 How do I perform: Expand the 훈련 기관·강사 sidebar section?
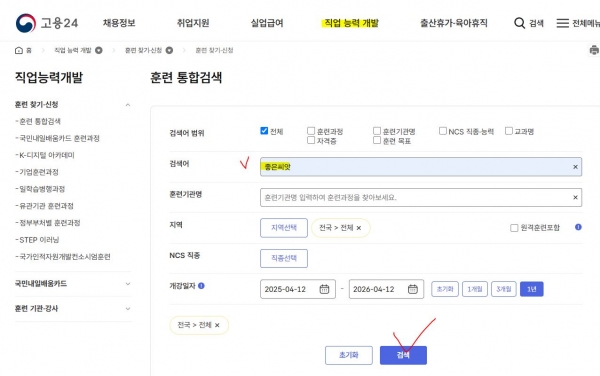click(128, 309)
